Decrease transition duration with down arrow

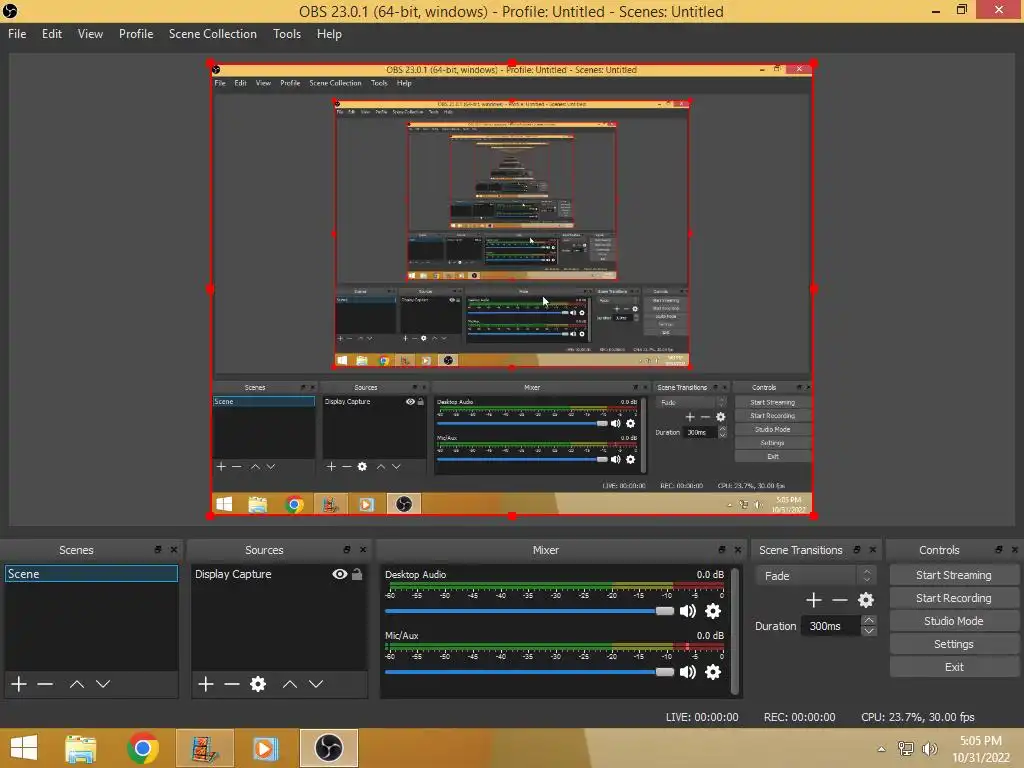click(869, 631)
